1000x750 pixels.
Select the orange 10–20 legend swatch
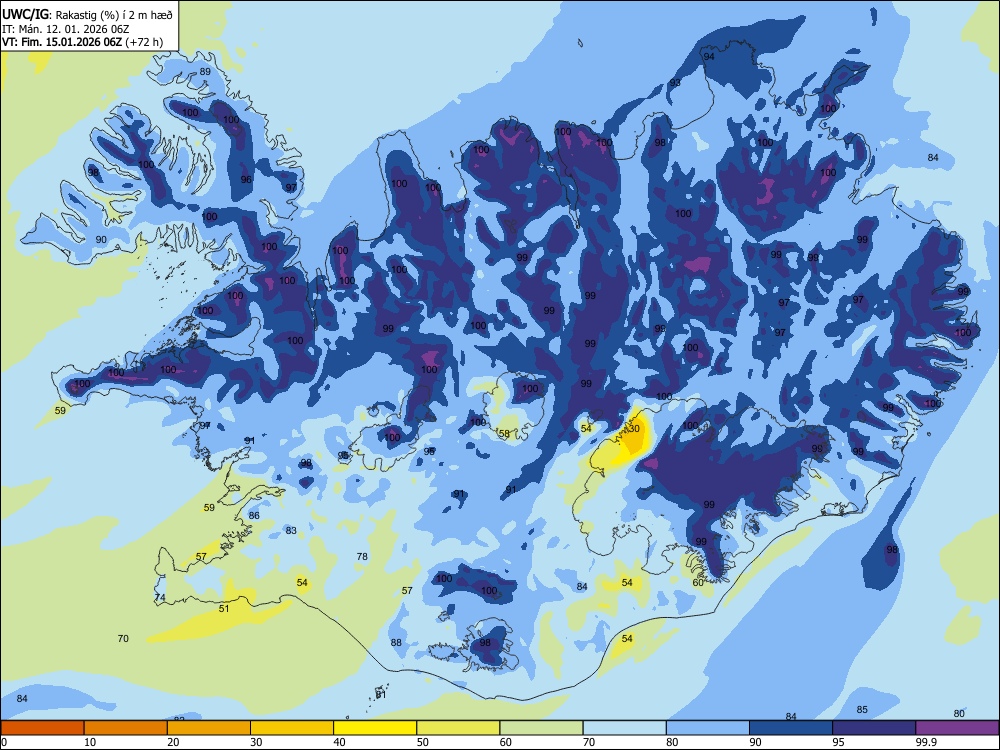pyautogui.click(x=126, y=728)
